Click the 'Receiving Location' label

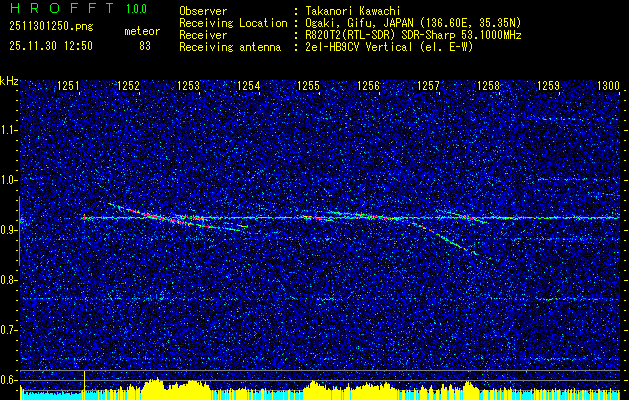pyautogui.click(x=233, y=23)
